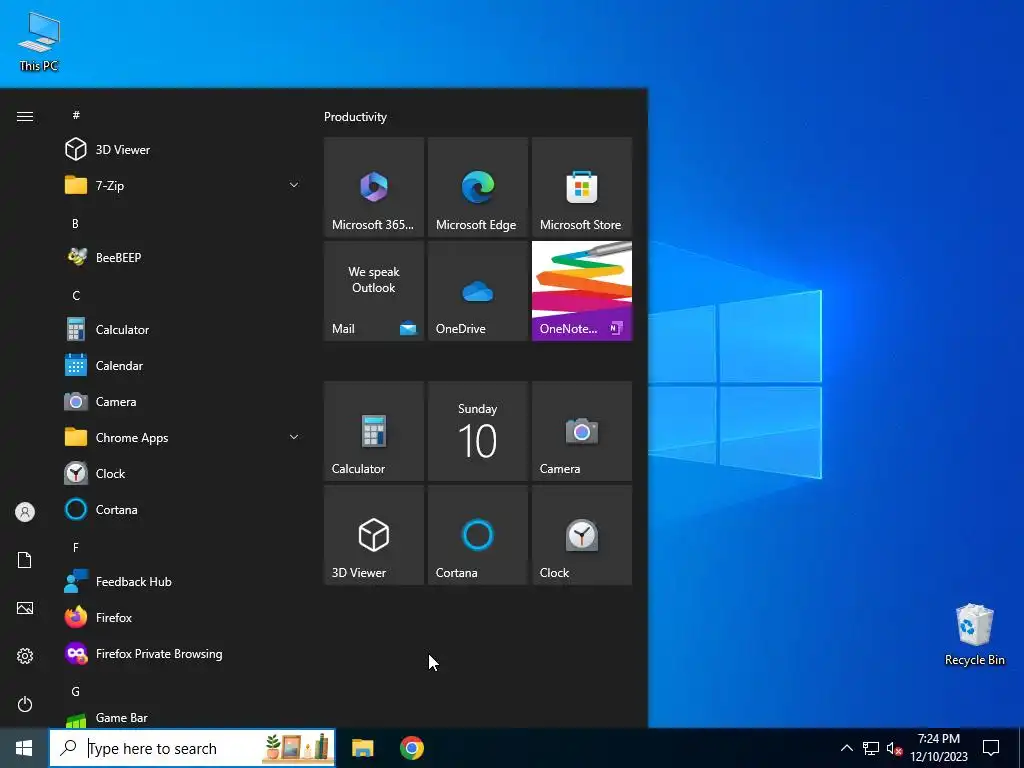This screenshot has width=1024, height=768.
Task: Open File Explorer from the taskbar
Action: (x=362, y=748)
